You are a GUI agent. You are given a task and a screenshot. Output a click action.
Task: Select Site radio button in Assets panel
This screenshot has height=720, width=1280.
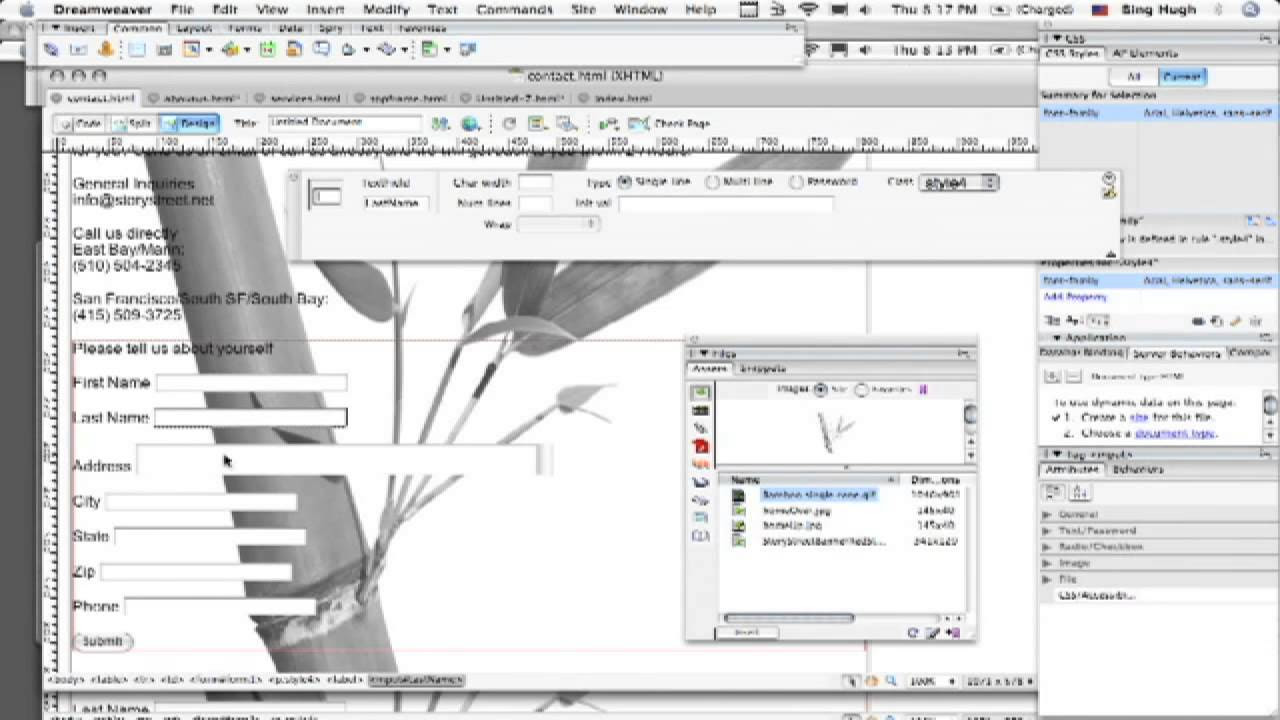[822, 390]
